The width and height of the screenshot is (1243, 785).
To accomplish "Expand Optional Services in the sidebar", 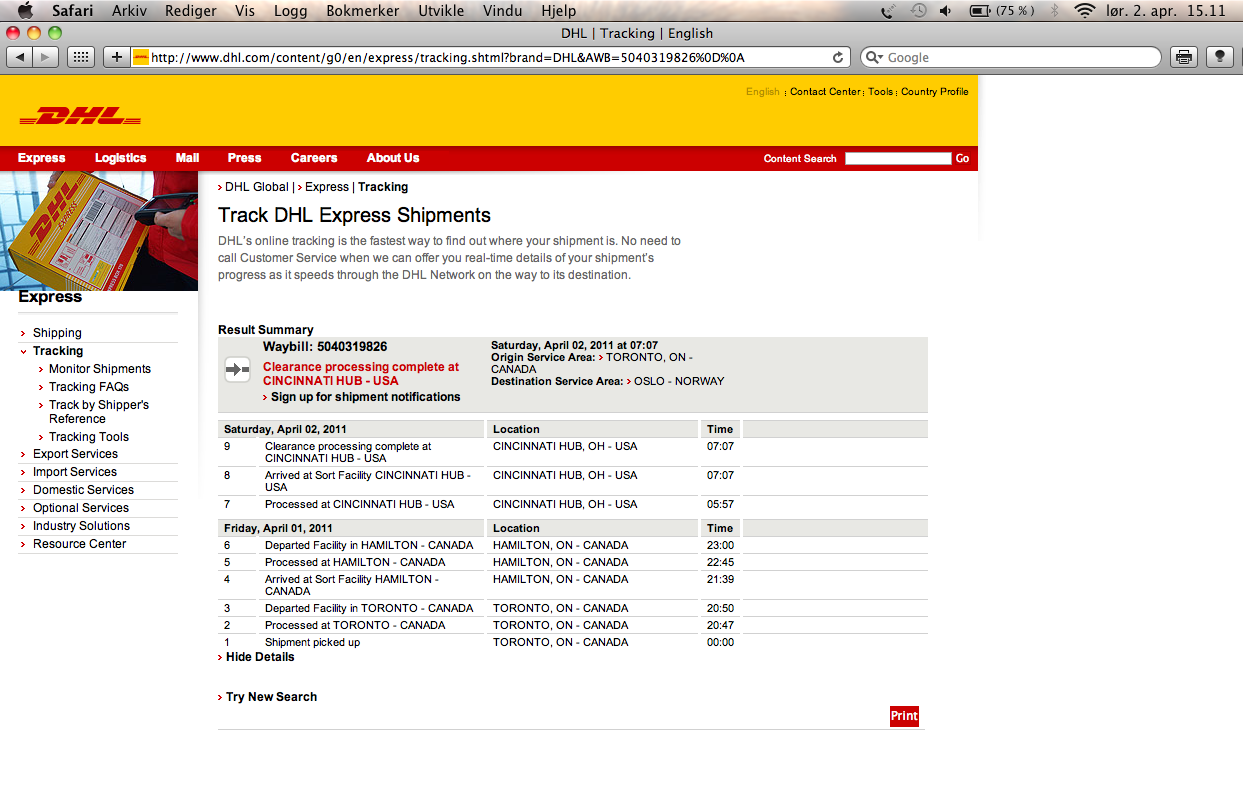I will pyautogui.click(x=81, y=508).
